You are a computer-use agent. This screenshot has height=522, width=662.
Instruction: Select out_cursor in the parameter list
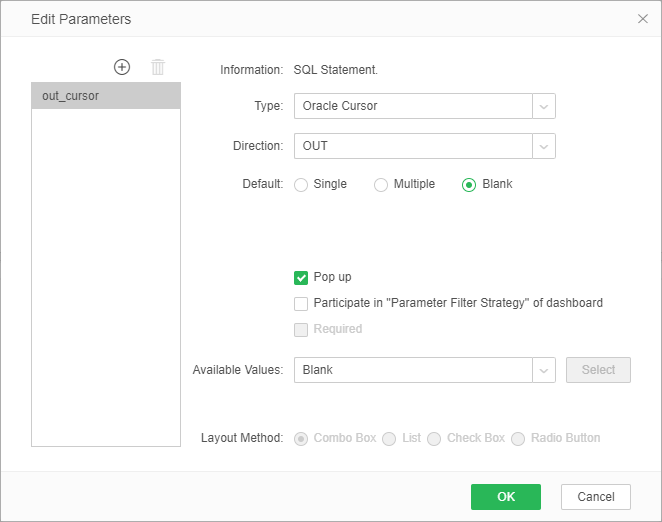pyautogui.click(x=106, y=96)
